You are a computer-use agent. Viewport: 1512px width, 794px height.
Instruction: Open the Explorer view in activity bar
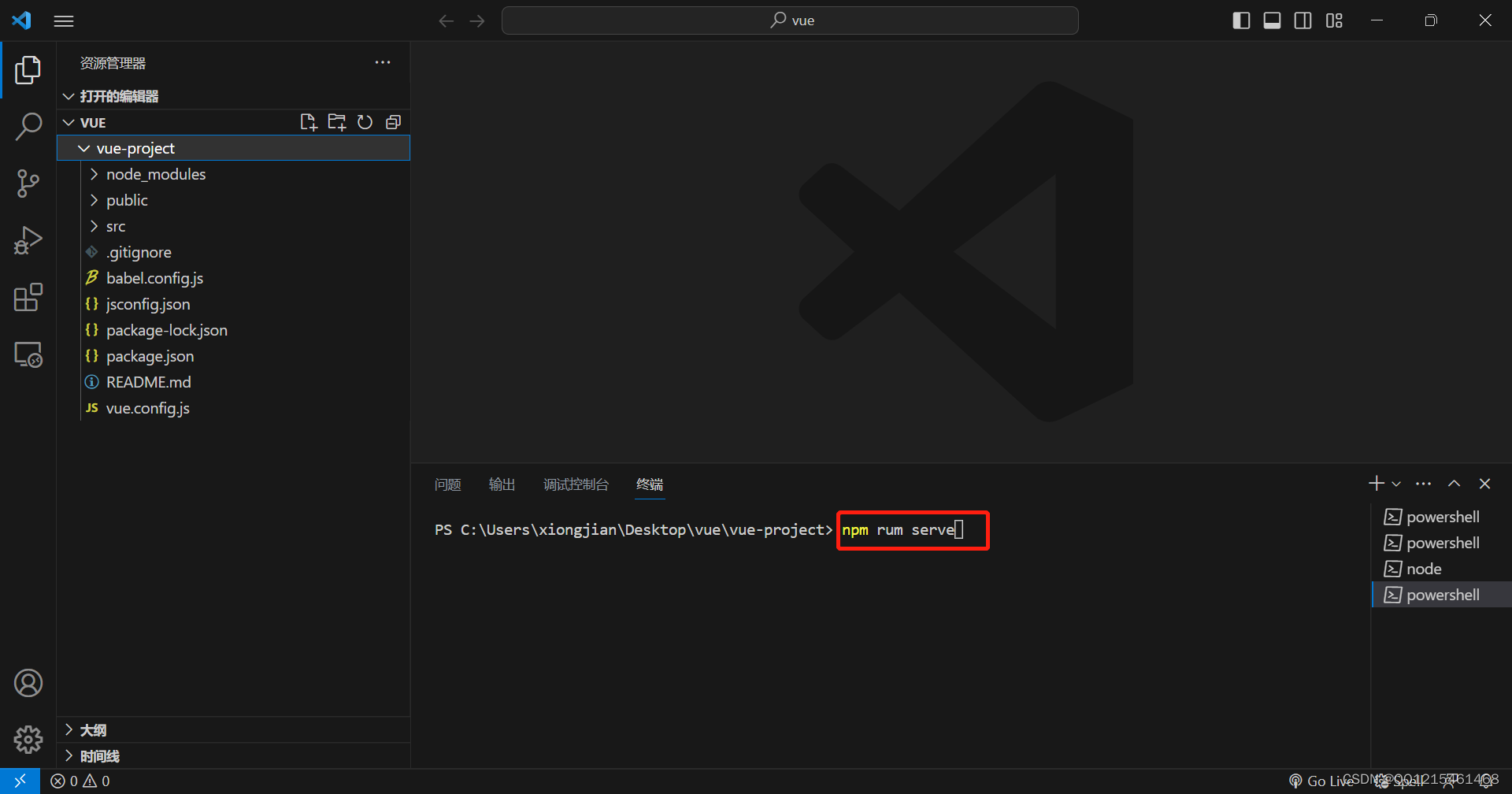coord(28,70)
